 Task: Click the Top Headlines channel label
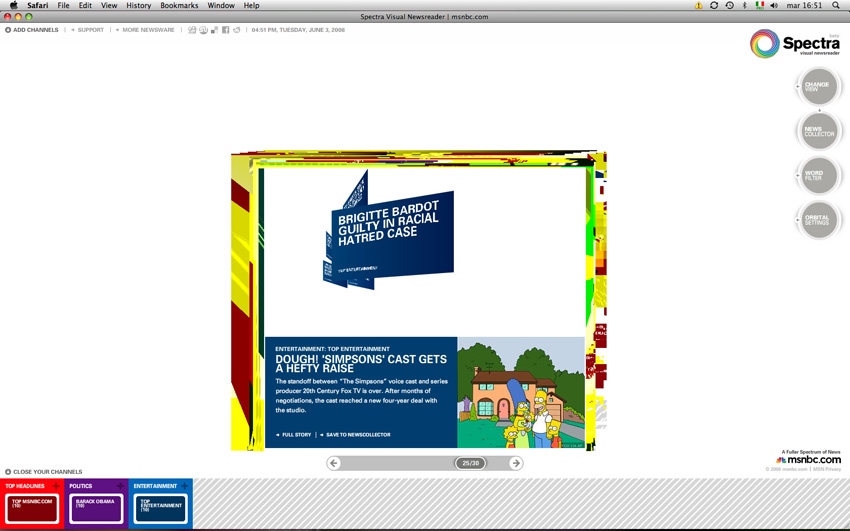coord(25,486)
